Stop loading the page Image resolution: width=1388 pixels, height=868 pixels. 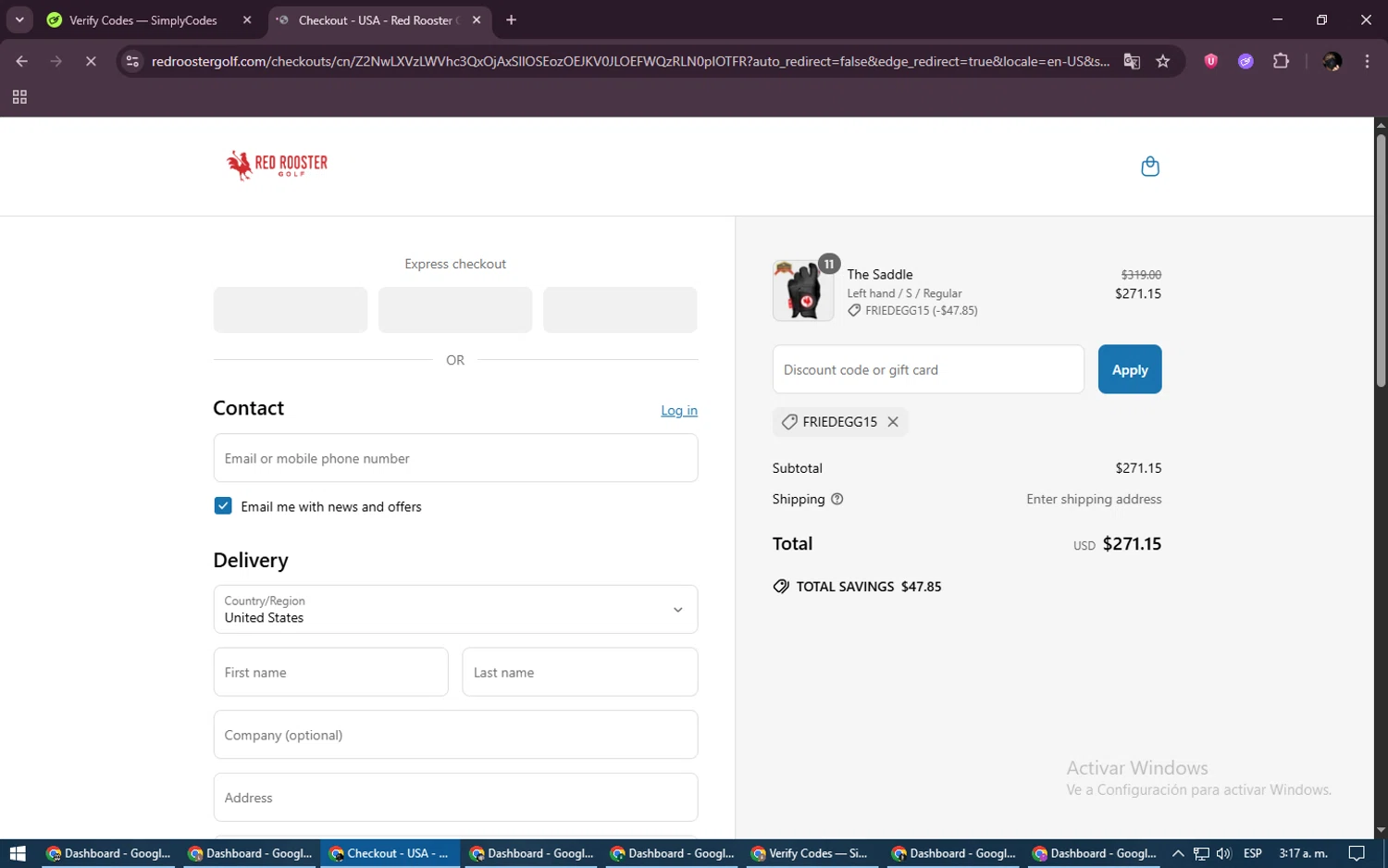click(x=91, y=61)
